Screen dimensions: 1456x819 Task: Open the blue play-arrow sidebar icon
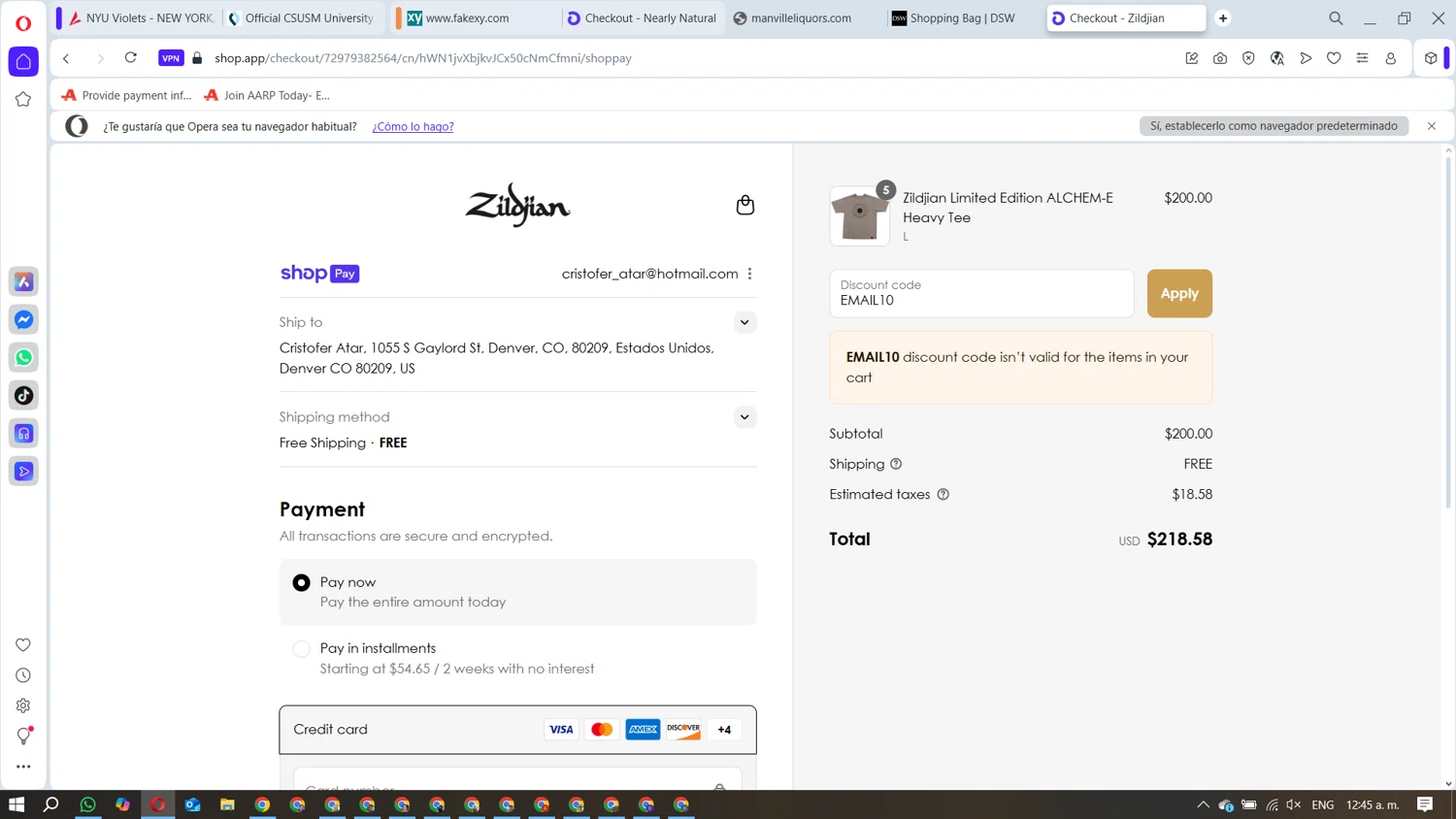click(23, 471)
